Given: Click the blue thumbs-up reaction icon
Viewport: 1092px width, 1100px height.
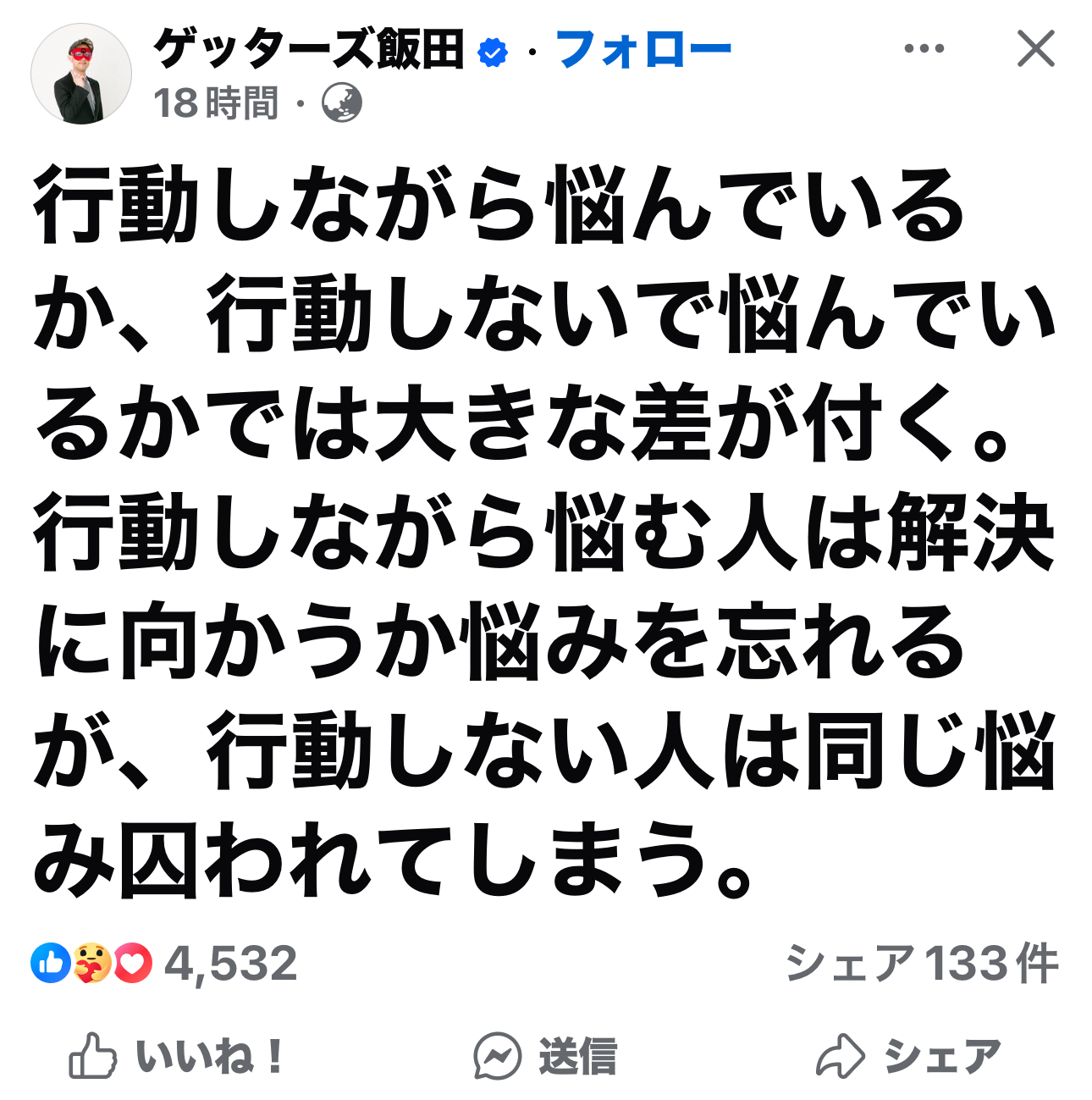Looking at the screenshot, I should (51, 963).
